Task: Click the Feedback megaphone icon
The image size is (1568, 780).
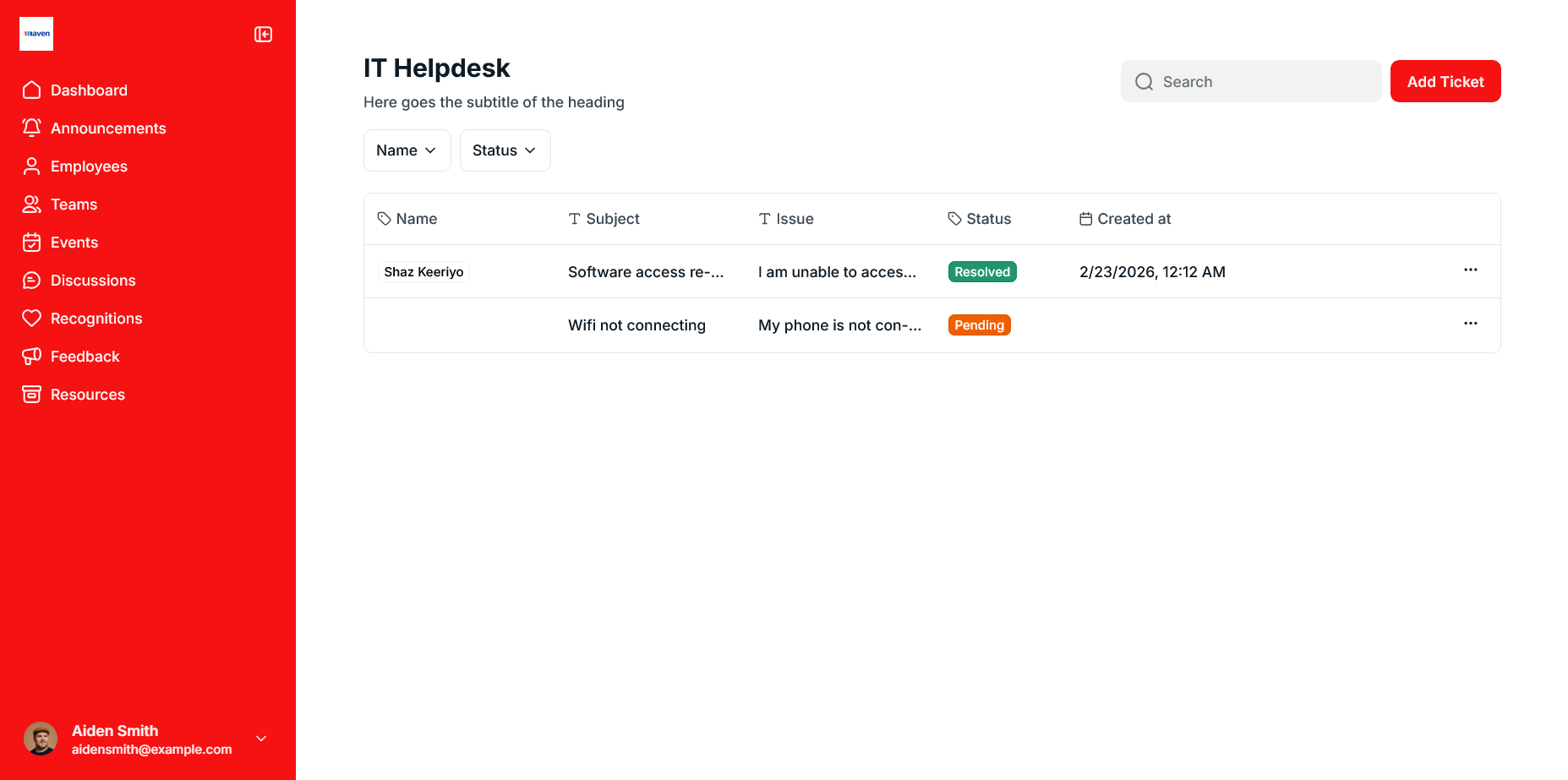Action: coord(32,357)
